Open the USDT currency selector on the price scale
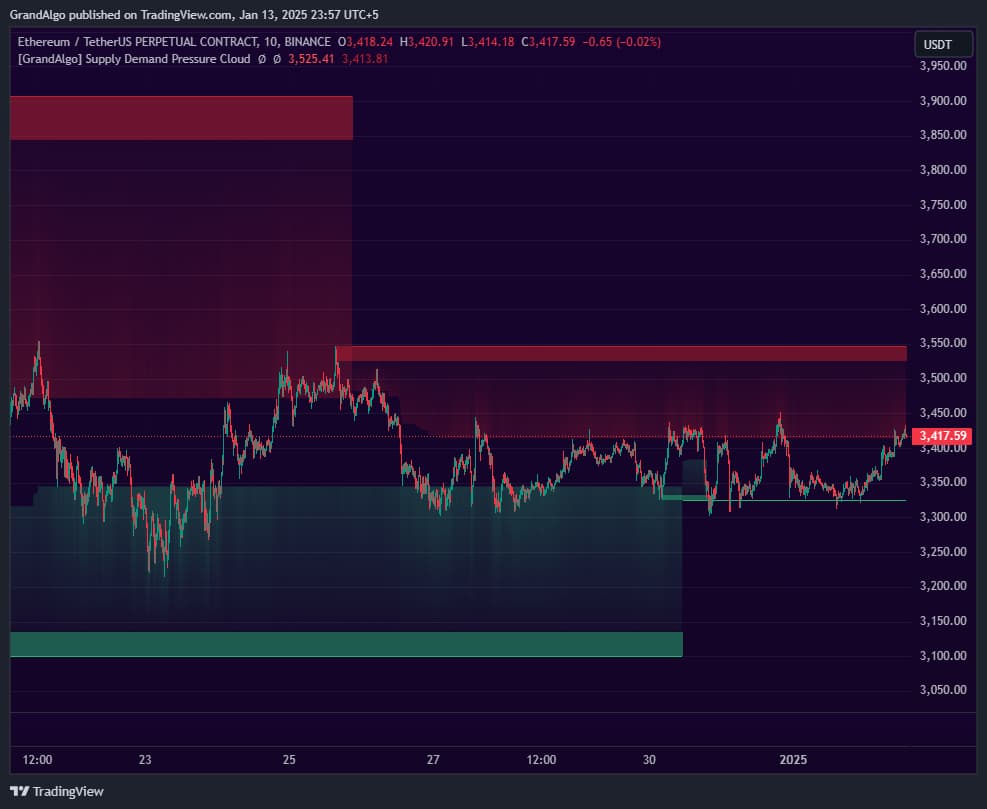Viewport: 987px width, 809px height. click(941, 44)
